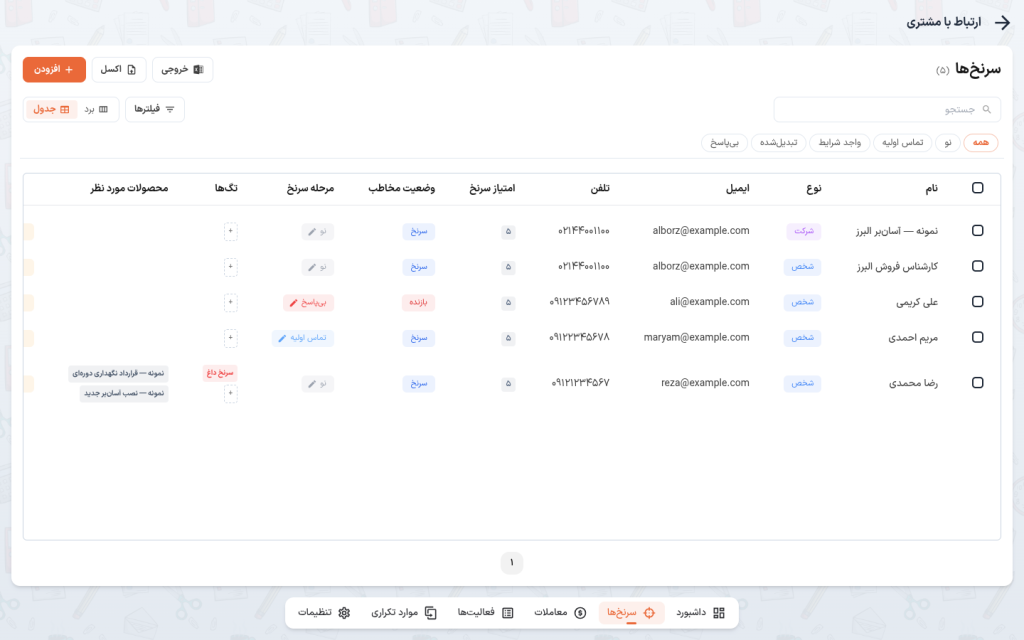Add a tag to مریم احمدی row
1024x640 pixels.
pyautogui.click(x=231, y=338)
